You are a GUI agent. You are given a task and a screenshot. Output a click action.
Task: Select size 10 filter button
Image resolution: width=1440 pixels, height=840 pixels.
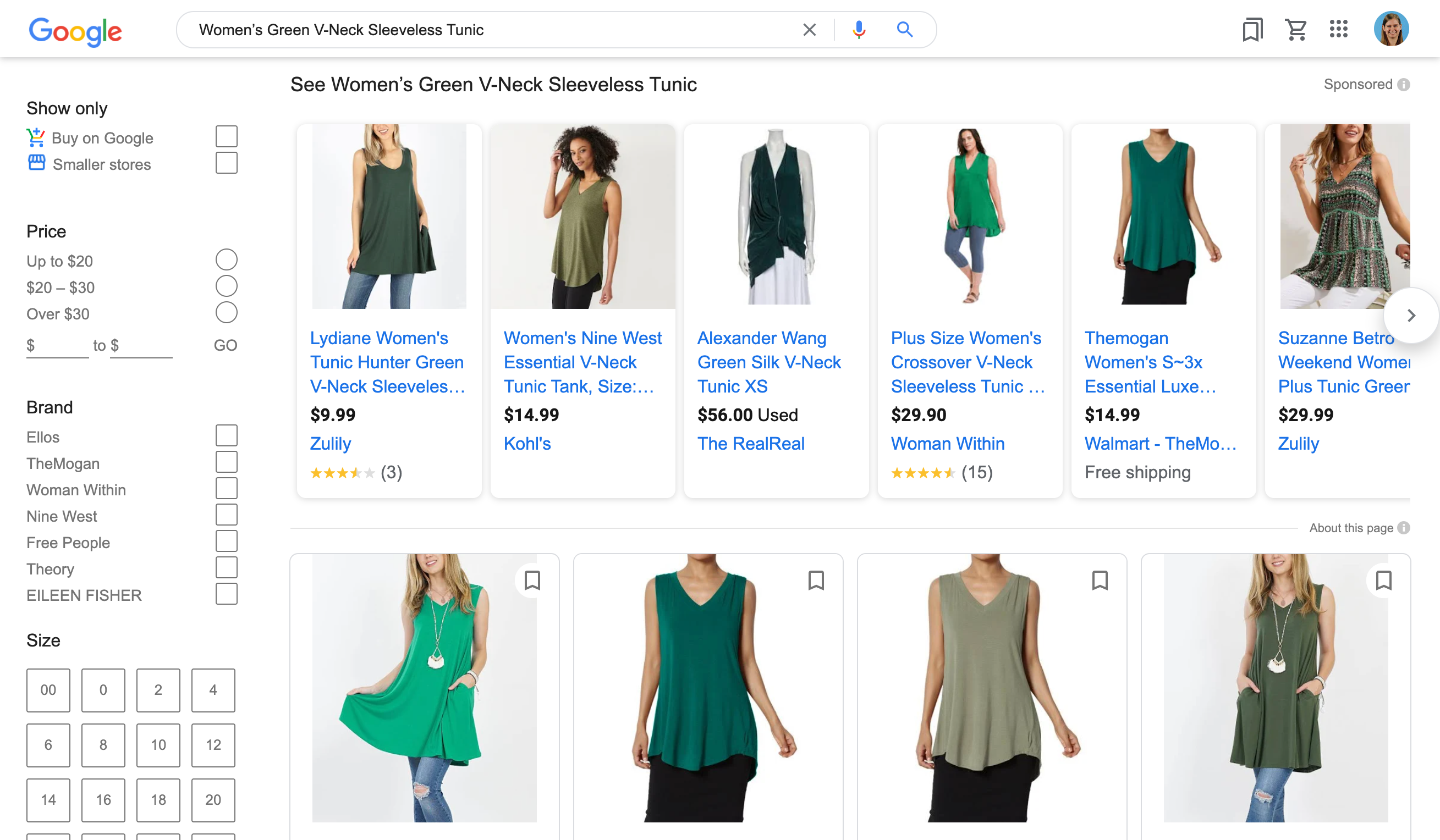156,744
